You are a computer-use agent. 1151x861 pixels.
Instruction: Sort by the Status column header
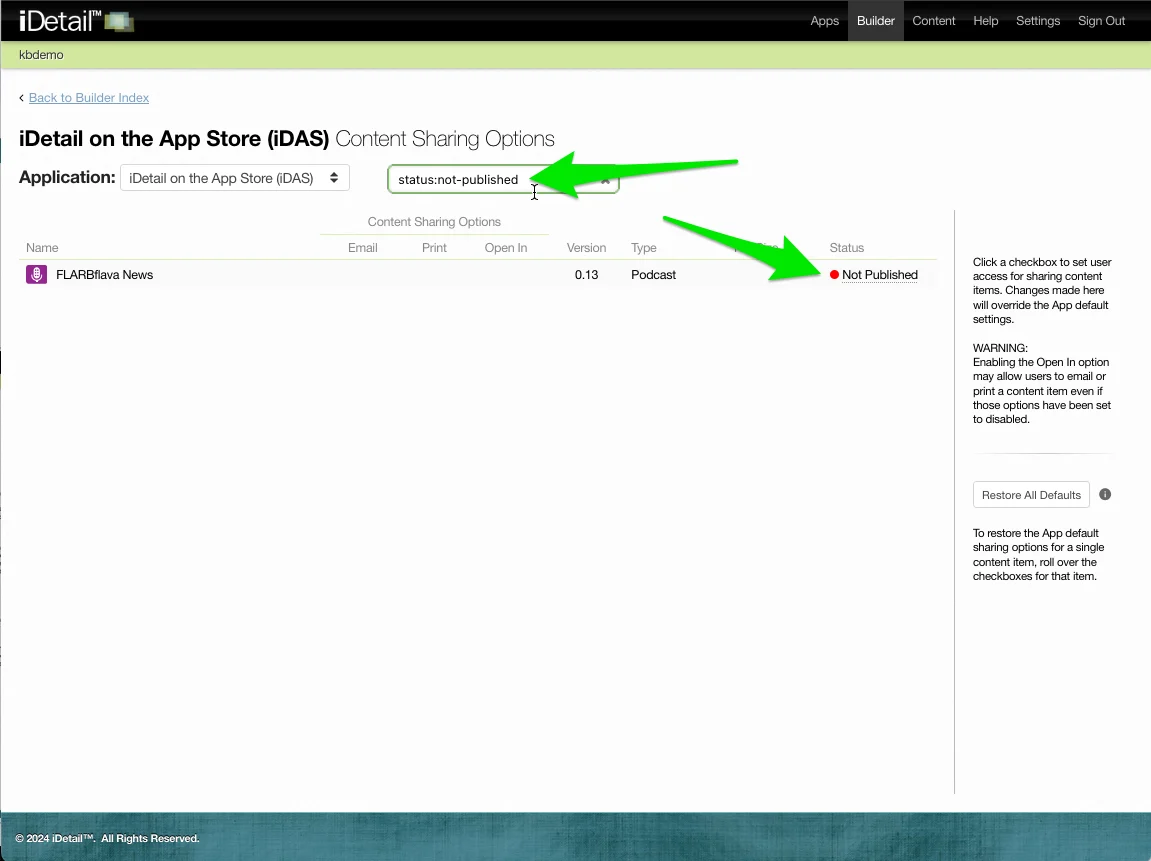click(846, 247)
